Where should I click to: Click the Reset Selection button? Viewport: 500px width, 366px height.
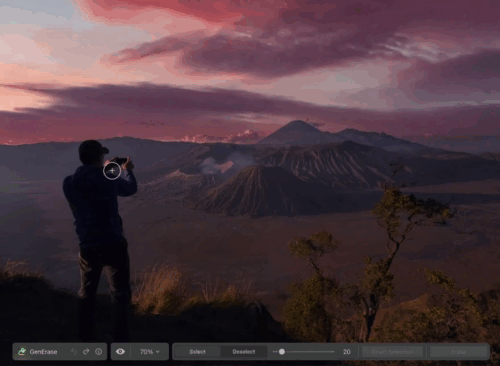click(392, 352)
